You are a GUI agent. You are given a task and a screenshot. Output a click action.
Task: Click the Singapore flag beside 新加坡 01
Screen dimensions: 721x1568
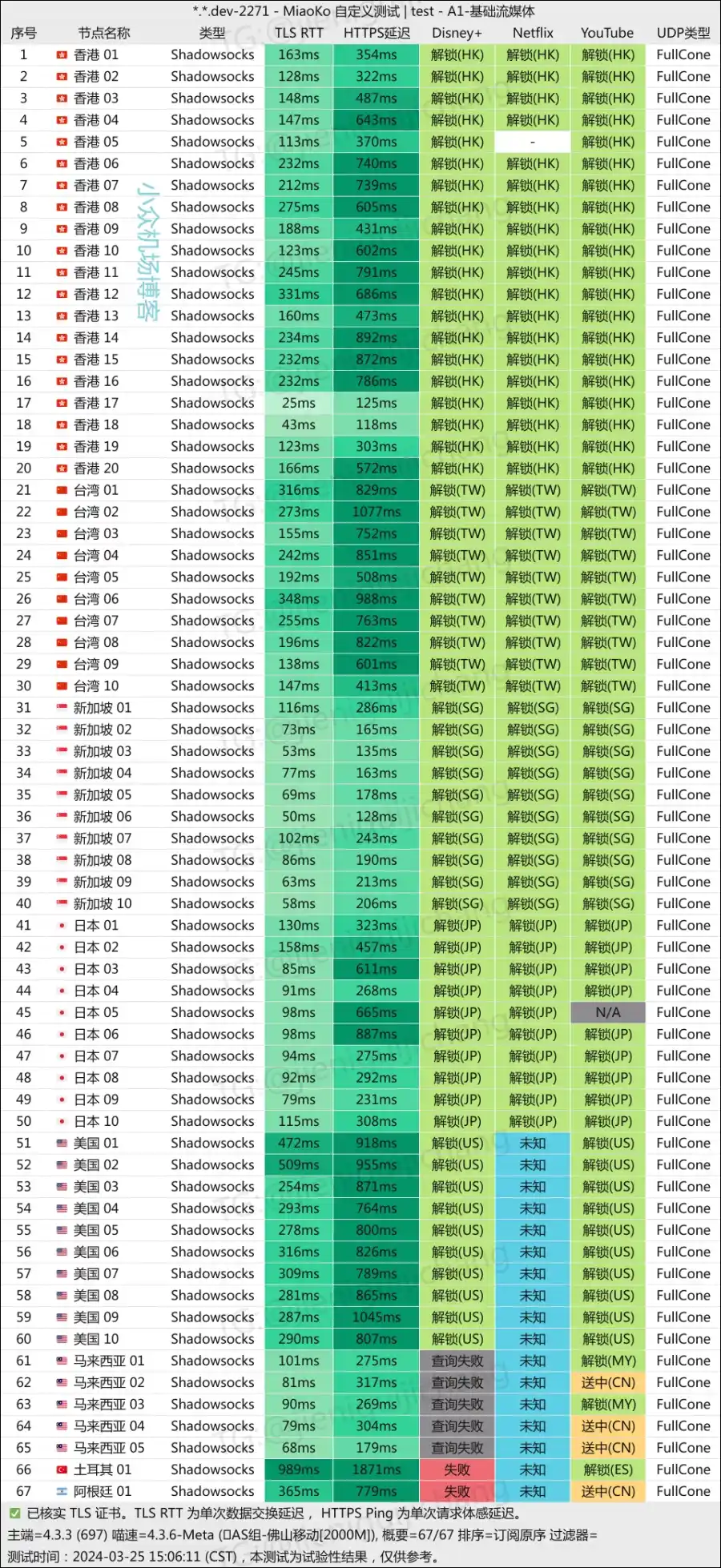[x=62, y=708]
